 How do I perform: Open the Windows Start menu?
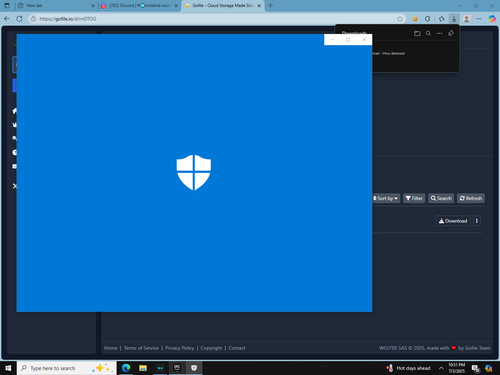tap(8, 368)
